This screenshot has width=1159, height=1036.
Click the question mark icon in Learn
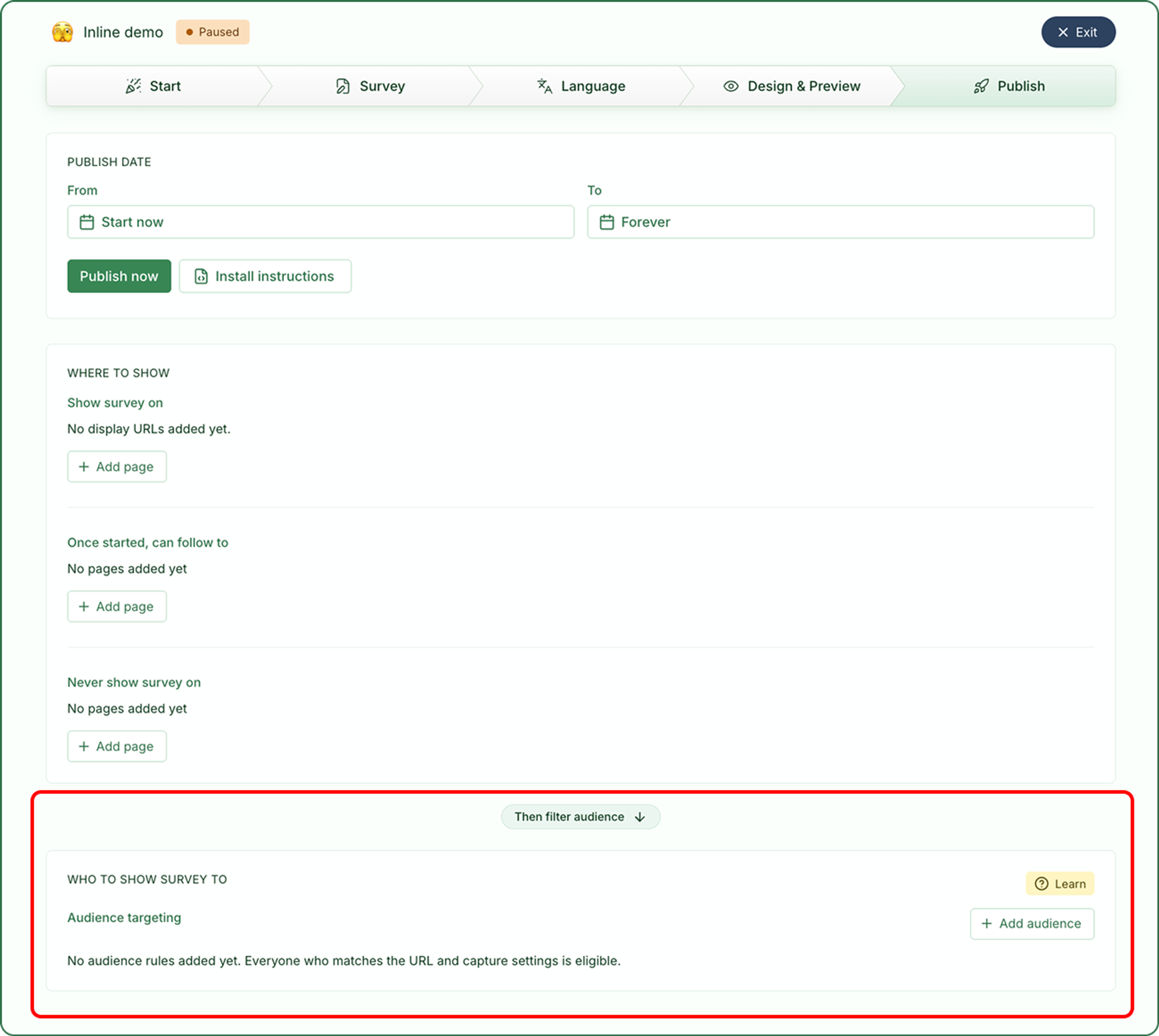[x=1041, y=884]
